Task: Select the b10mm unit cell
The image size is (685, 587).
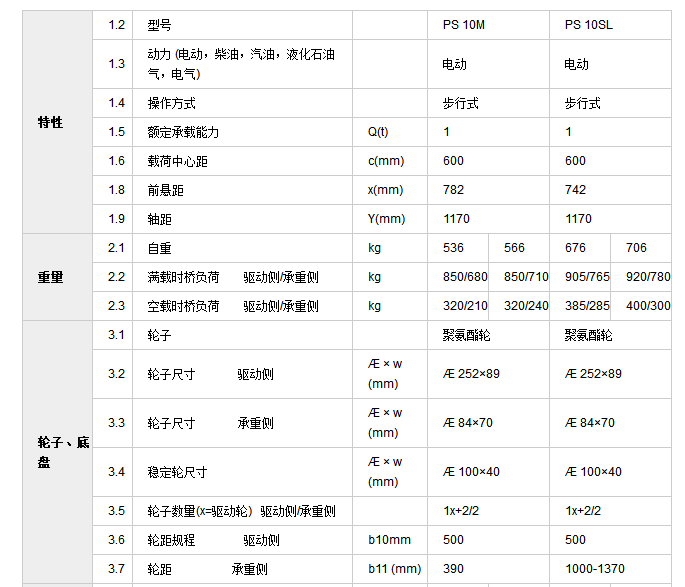Action: 390,540
